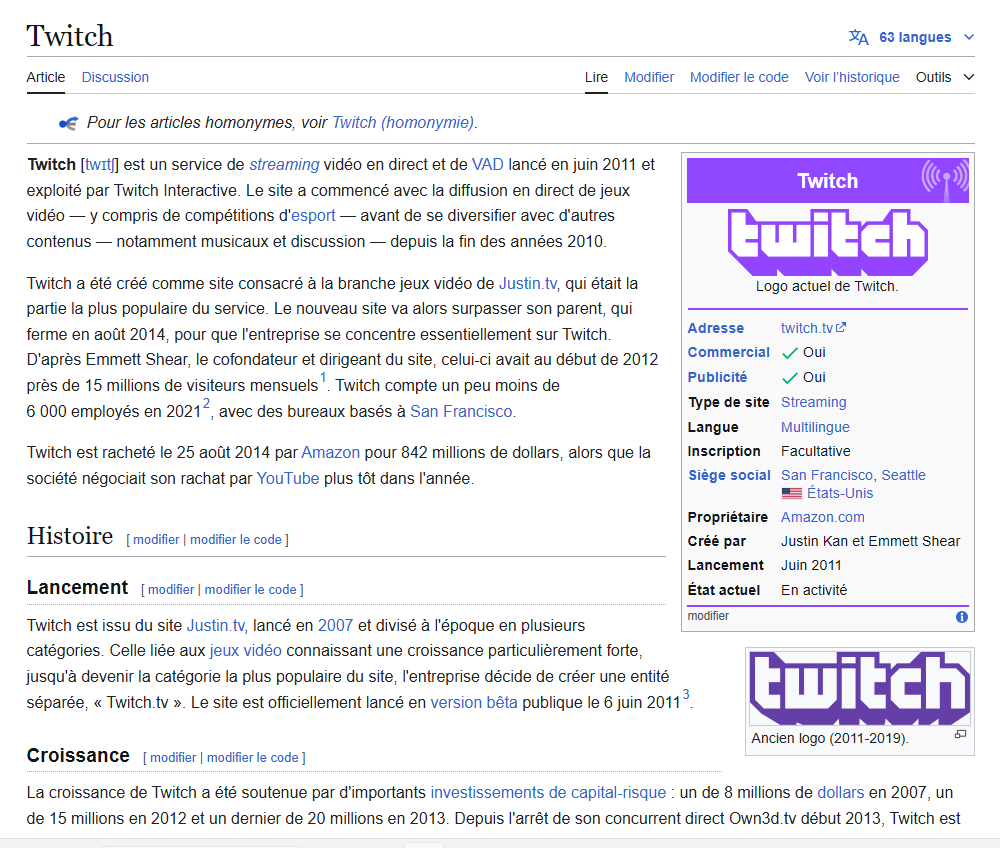This screenshot has width=1000, height=848.
Task: Open San Francisco link in infobox
Action: 827,476
